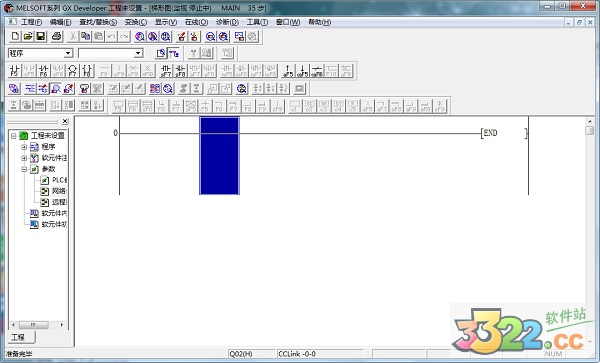Insert rising pulse contact sF7
600x363 pixels.
pyautogui.click(x=166, y=71)
